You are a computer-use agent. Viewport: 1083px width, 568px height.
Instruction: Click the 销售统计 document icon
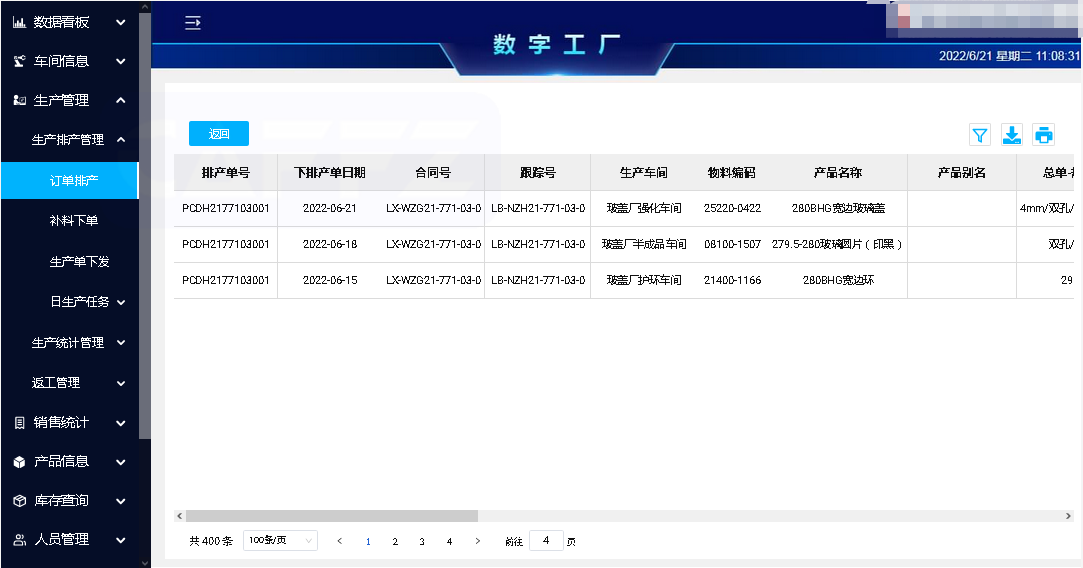point(19,423)
